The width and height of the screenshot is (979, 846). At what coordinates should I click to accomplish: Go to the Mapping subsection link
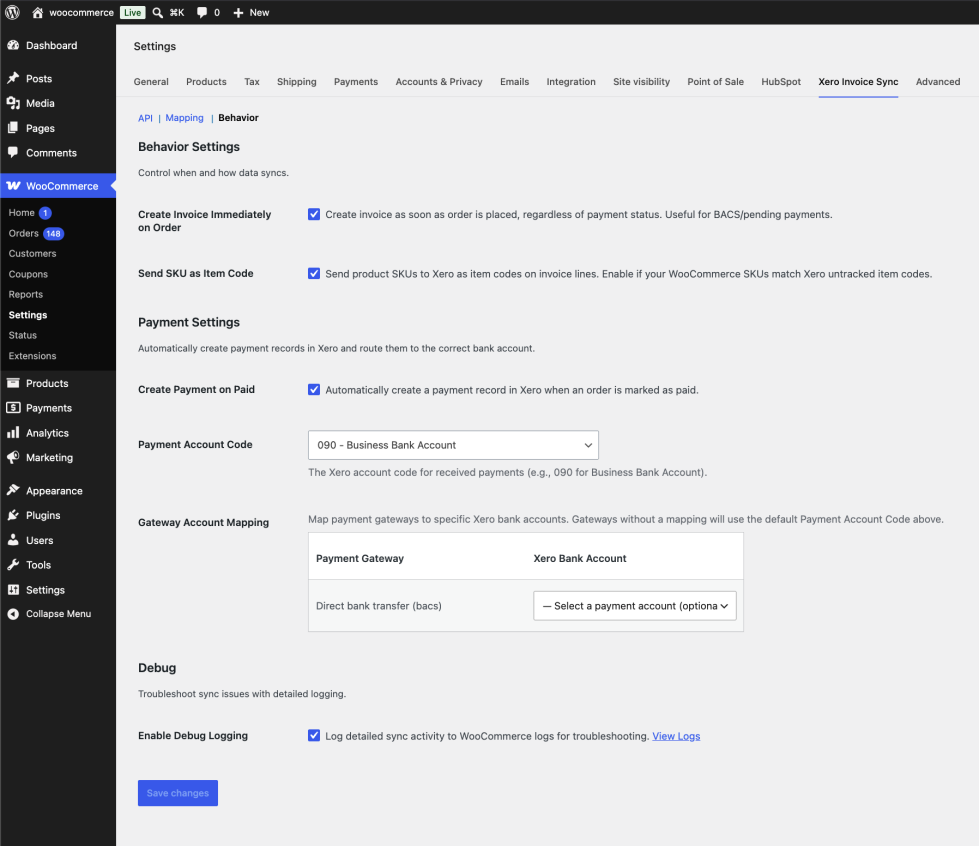tap(184, 118)
